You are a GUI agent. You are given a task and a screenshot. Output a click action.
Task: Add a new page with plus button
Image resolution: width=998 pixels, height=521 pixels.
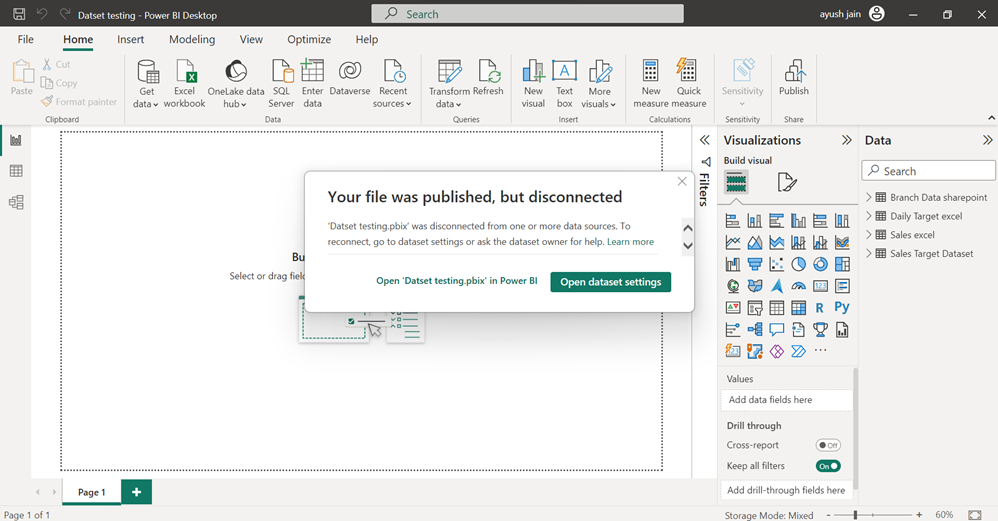(x=136, y=492)
